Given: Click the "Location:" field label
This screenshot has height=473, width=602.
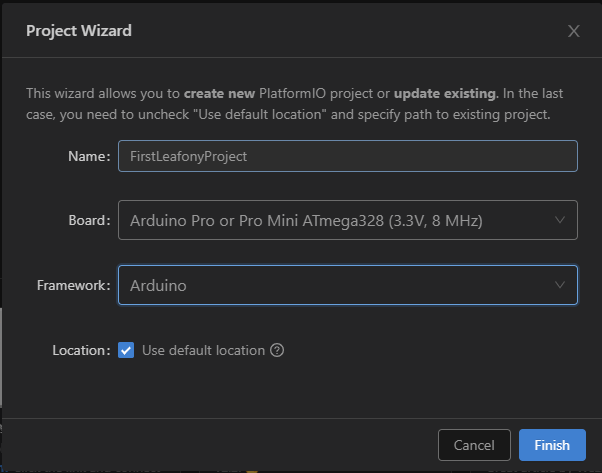Looking at the screenshot, I should pos(80,350).
